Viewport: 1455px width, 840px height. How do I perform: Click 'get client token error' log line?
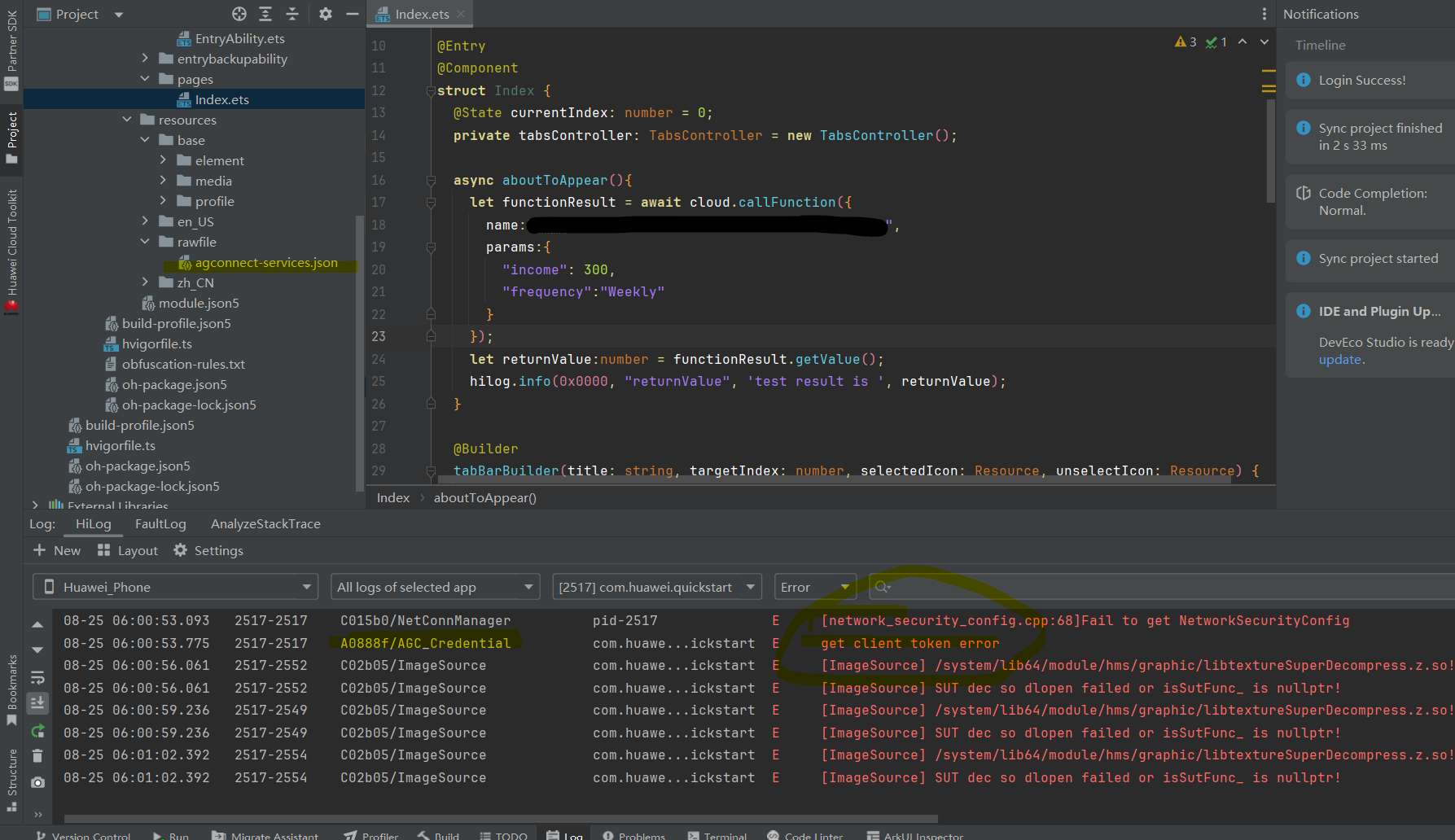pos(910,643)
